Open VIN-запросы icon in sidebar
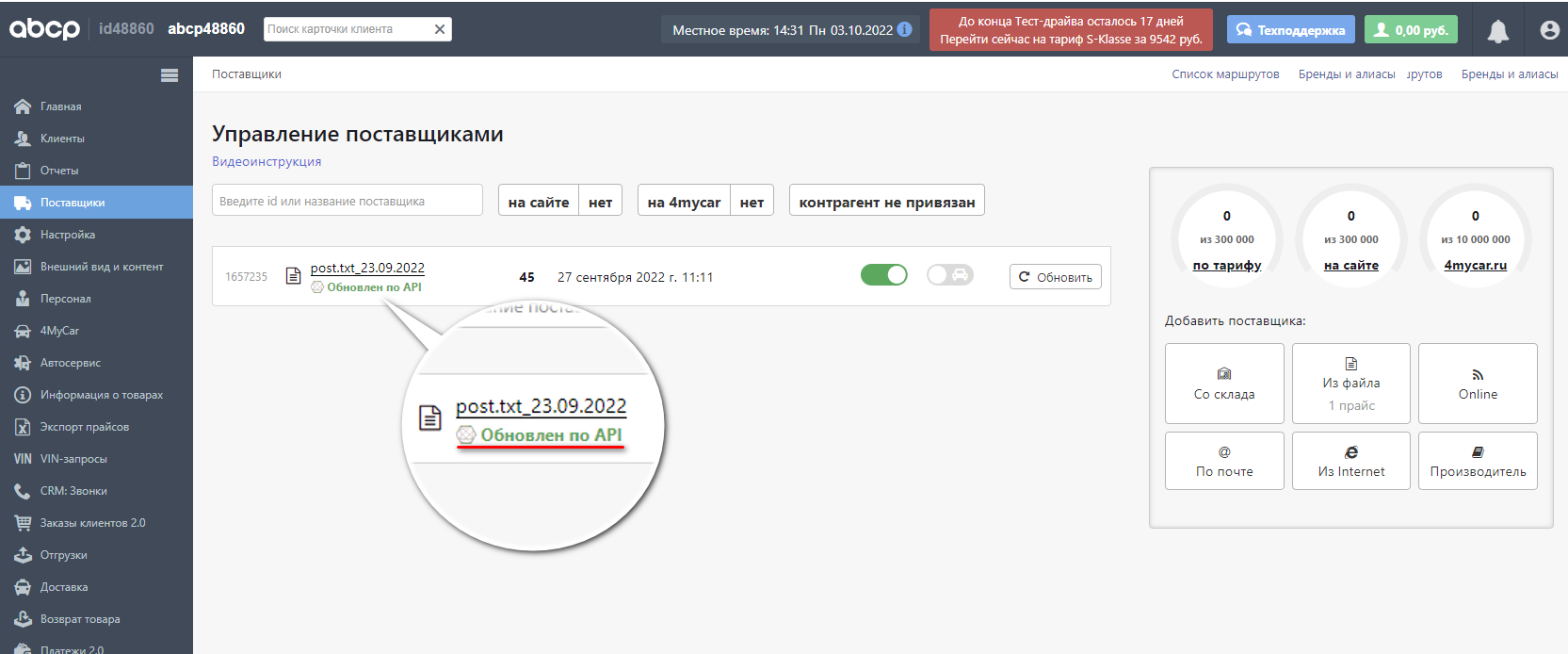The image size is (1568, 654). click(x=23, y=459)
